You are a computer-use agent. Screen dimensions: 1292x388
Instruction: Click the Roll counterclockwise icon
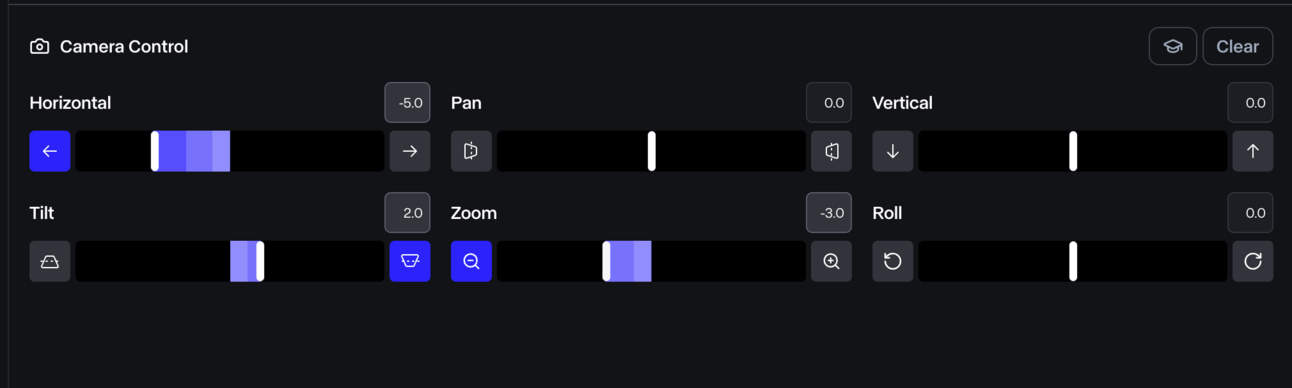(893, 261)
